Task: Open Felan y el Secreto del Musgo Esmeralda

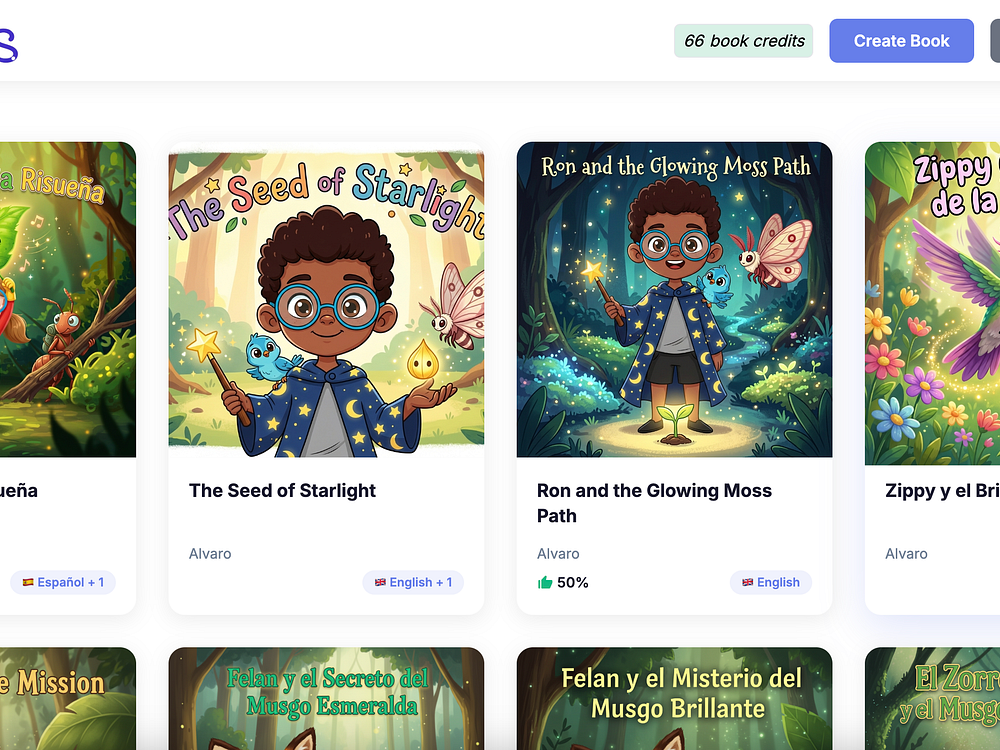Action: [326, 698]
